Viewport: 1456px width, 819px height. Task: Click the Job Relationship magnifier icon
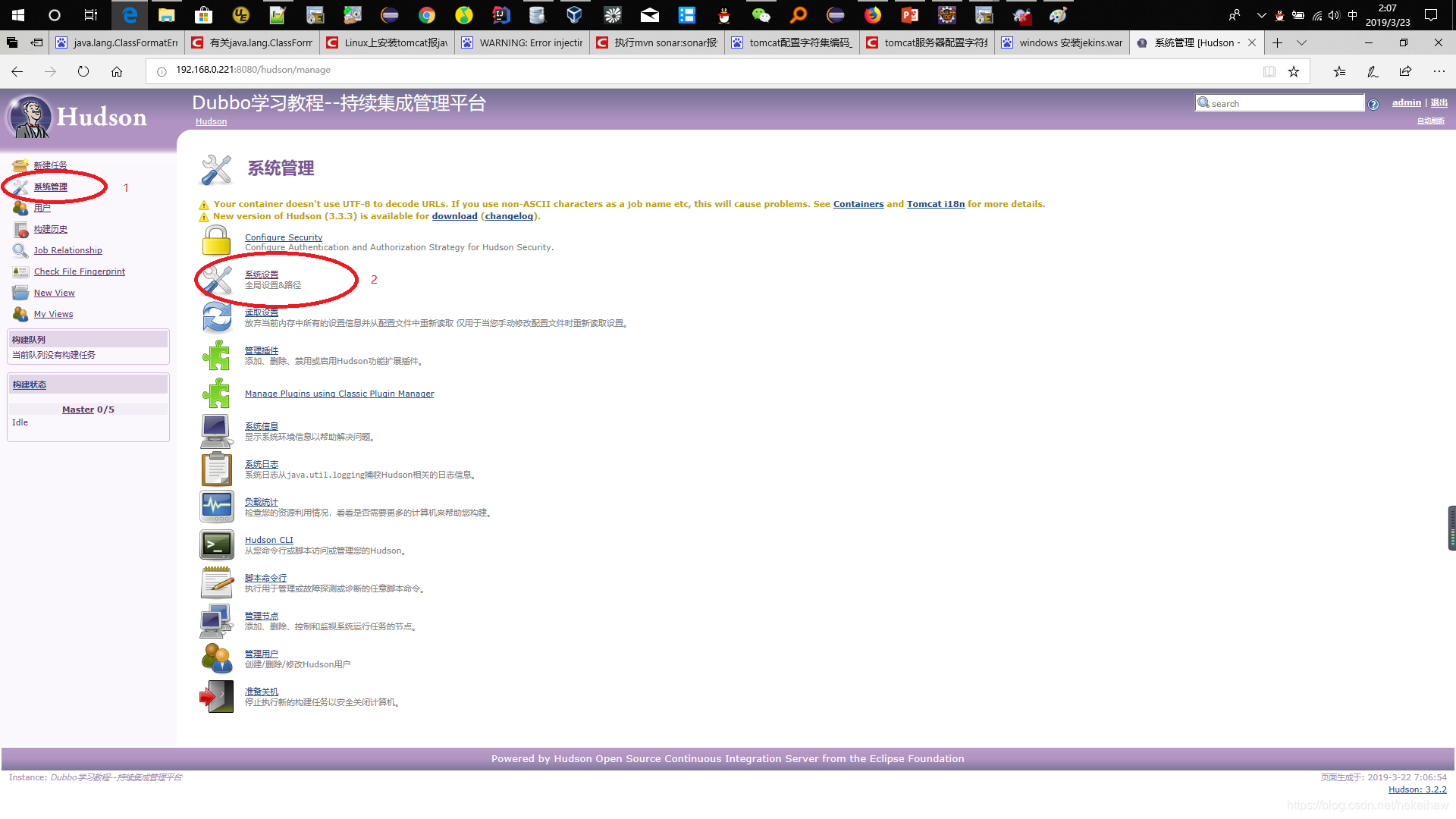[20, 250]
